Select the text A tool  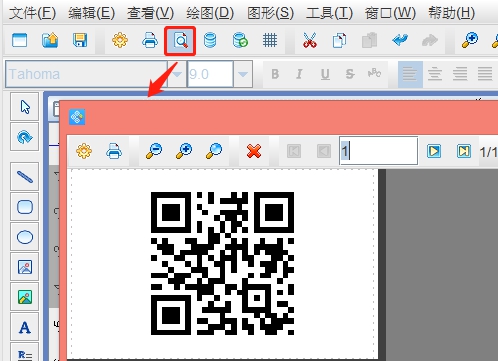25,327
